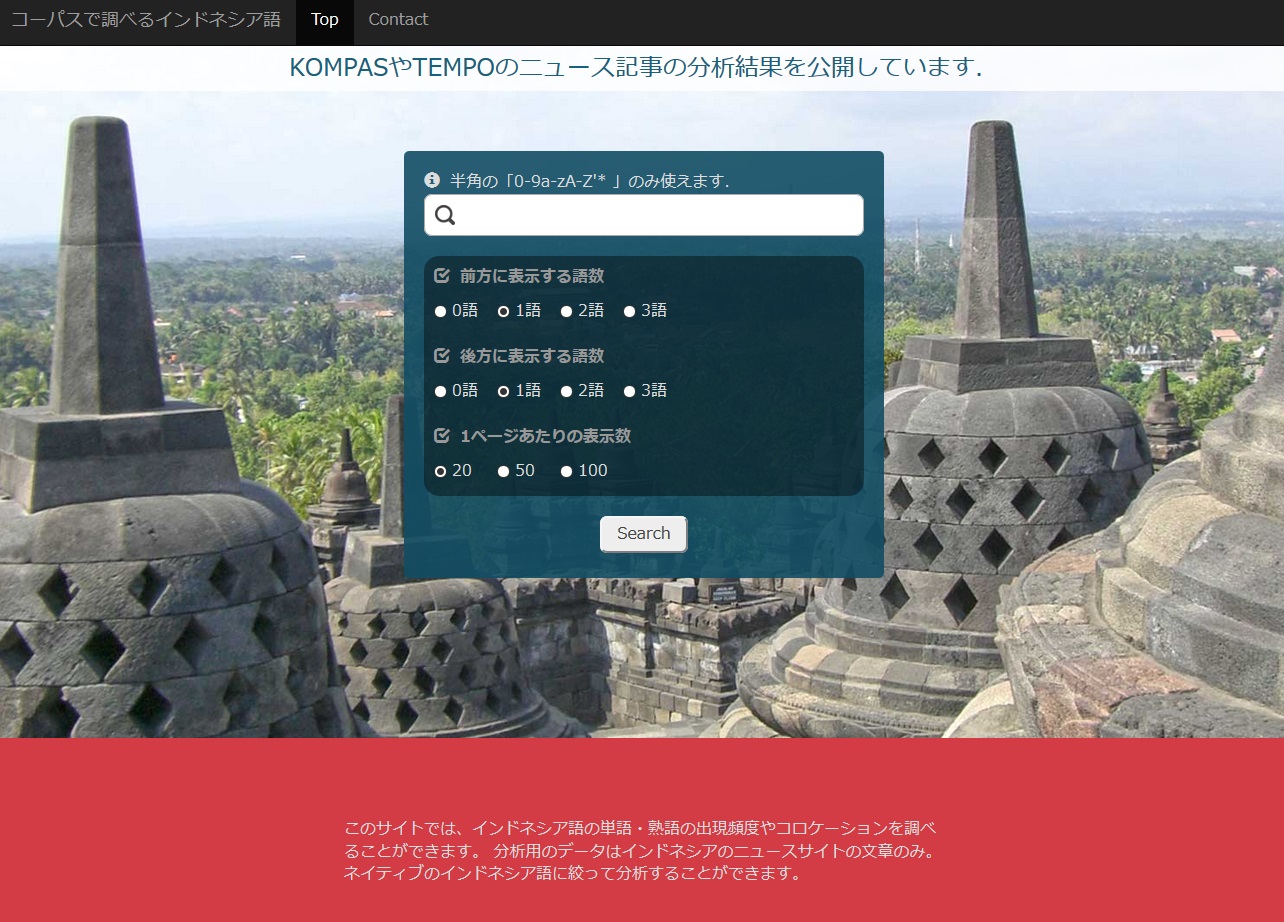Image resolution: width=1284 pixels, height=922 pixels.
Task: Click the 1ページあたりの表示数 label
Action: pos(546,436)
